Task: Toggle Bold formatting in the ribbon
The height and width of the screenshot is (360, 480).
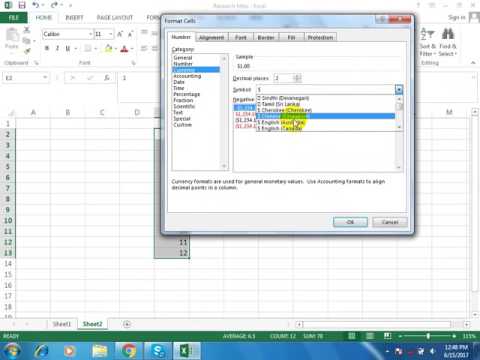Action: click(47, 49)
